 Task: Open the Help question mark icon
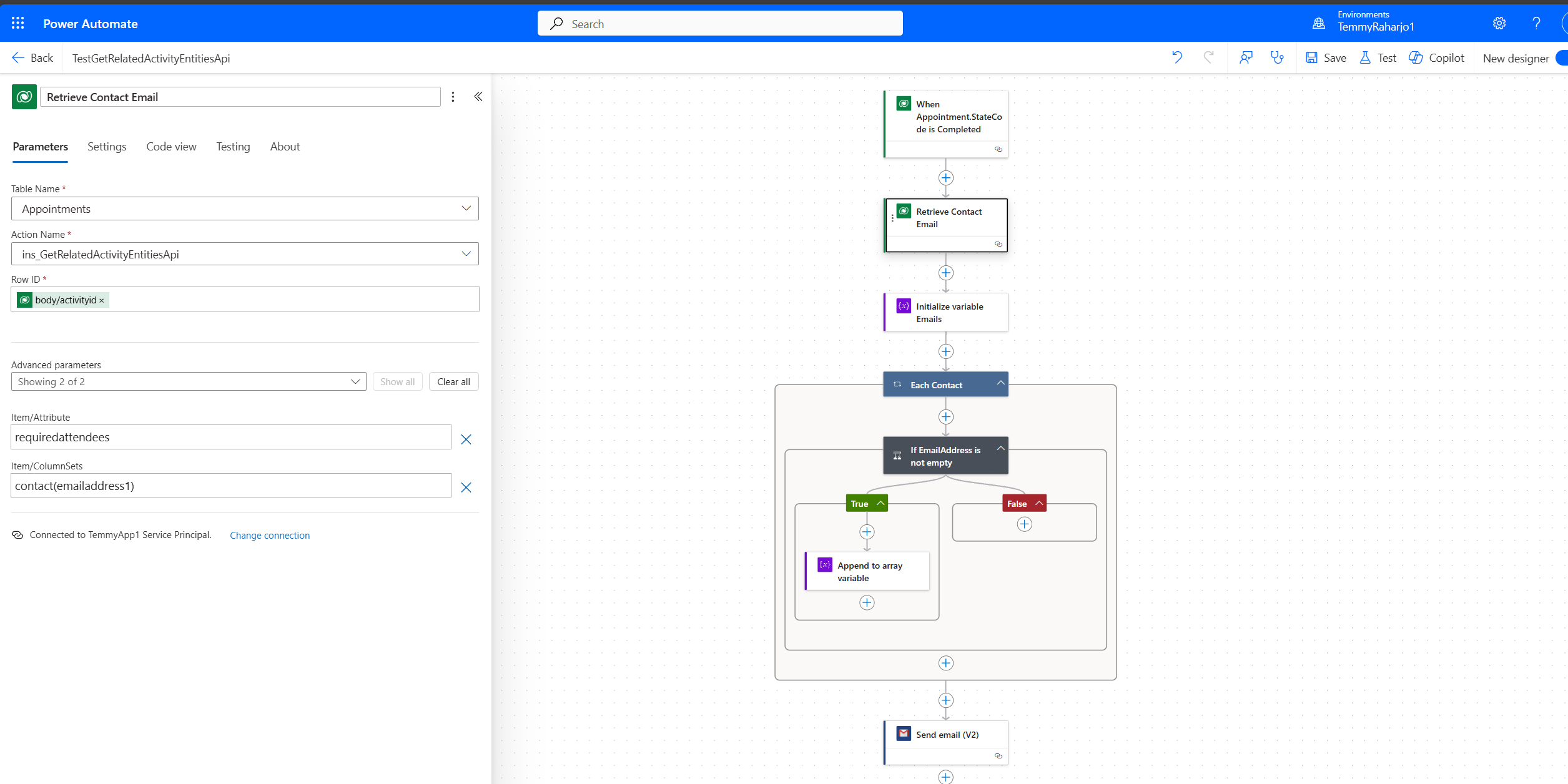1536,23
